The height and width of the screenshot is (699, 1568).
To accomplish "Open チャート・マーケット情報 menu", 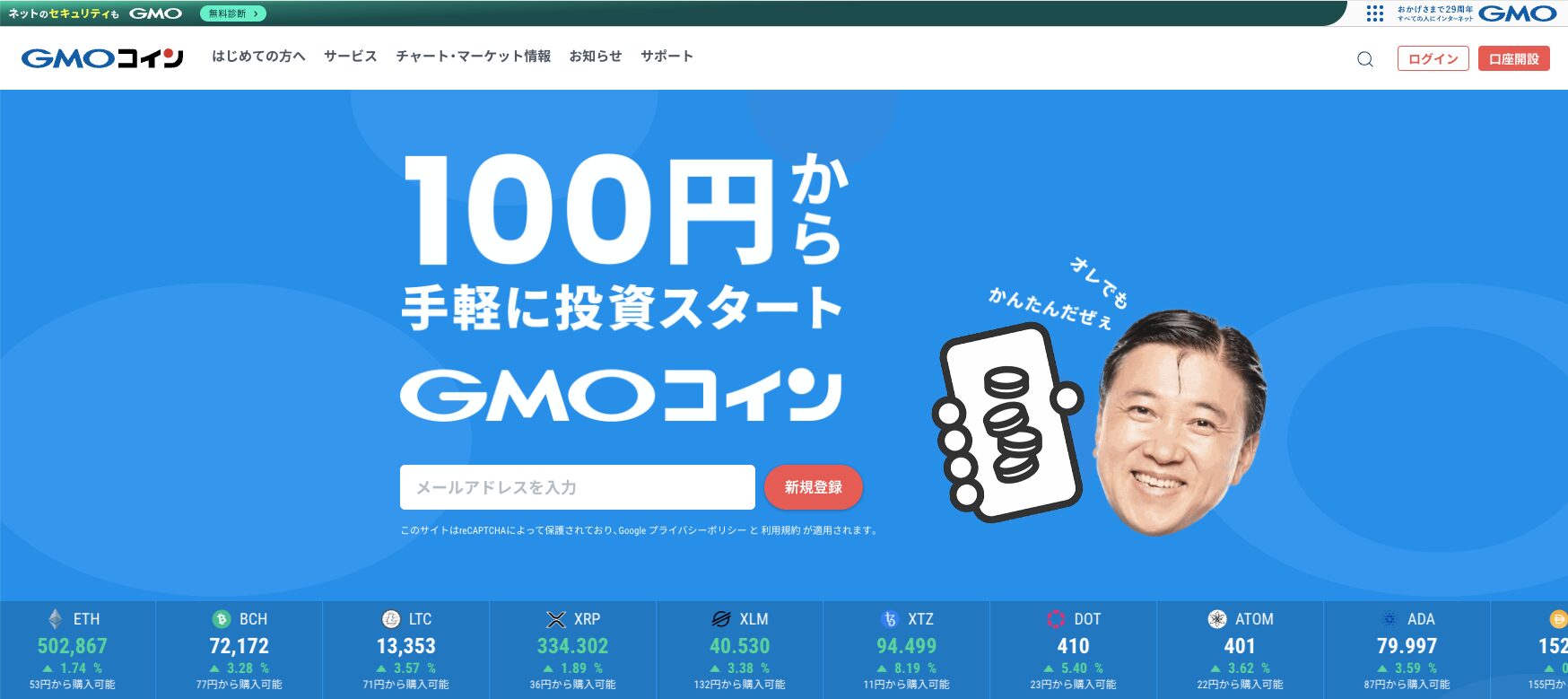I will pyautogui.click(x=474, y=56).
